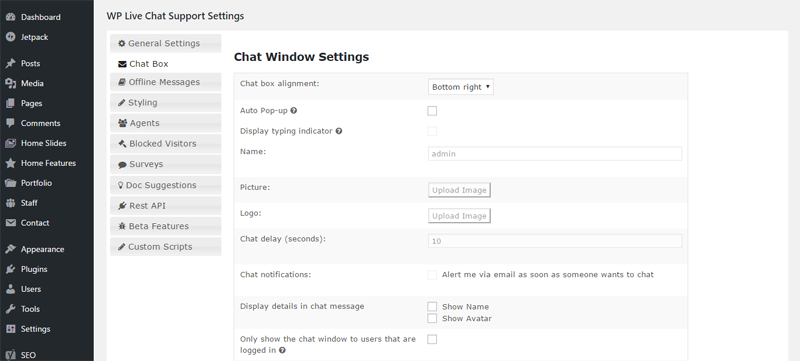Click the Plugins plug icon
Viewport: 800px width, 361px height.
[x=10, y=269]
